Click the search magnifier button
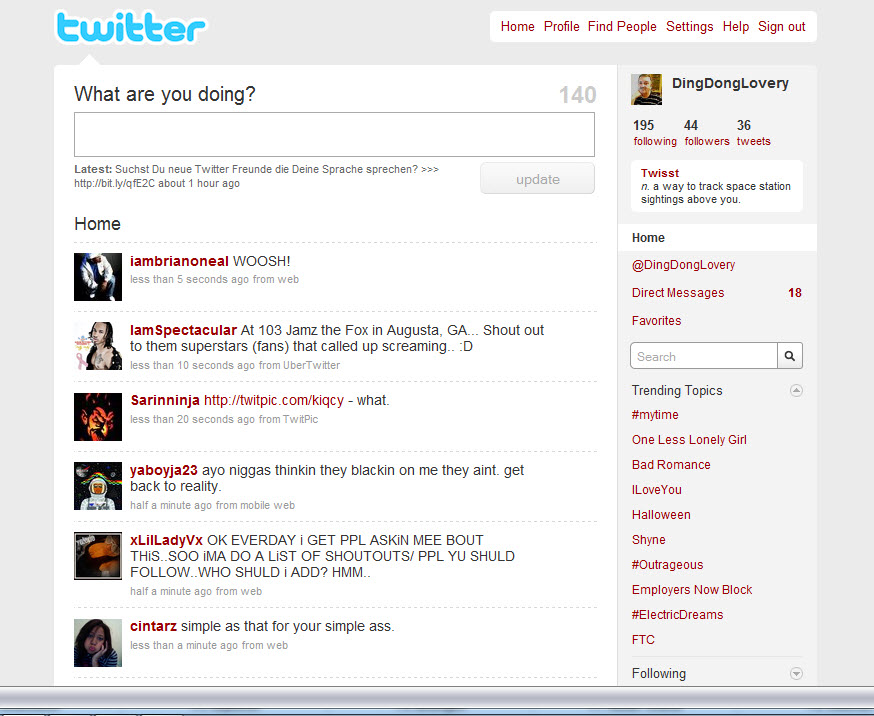Screen dimensions: 874x716 pyautogui.click(x=790, y=355)
